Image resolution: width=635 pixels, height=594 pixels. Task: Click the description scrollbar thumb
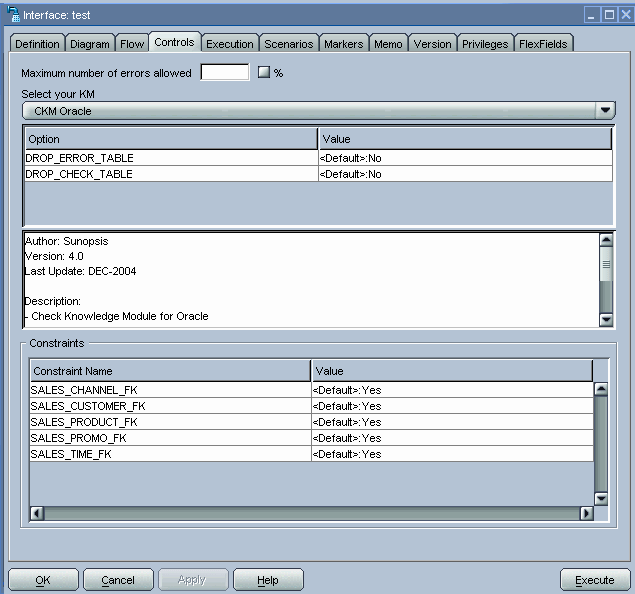[x=606, y=264]
